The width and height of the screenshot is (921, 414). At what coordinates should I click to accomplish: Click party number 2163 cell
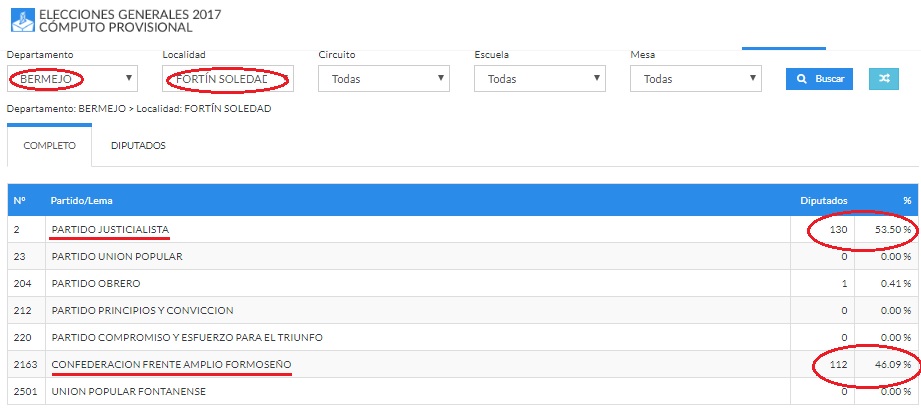[26, 365]
